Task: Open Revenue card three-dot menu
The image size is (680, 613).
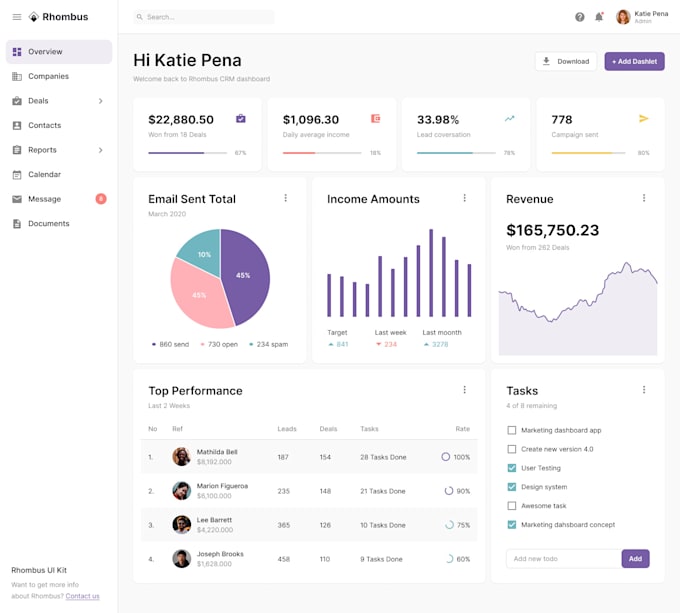Action: click(644, 198)
